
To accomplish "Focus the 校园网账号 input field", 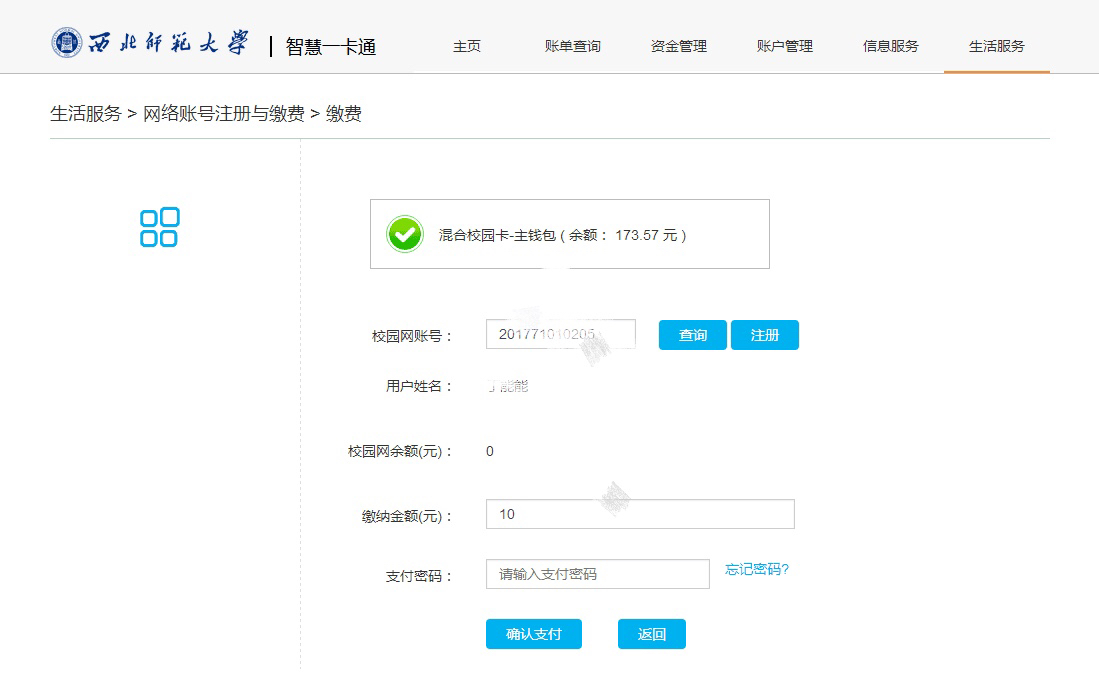I will click(560, 335).
